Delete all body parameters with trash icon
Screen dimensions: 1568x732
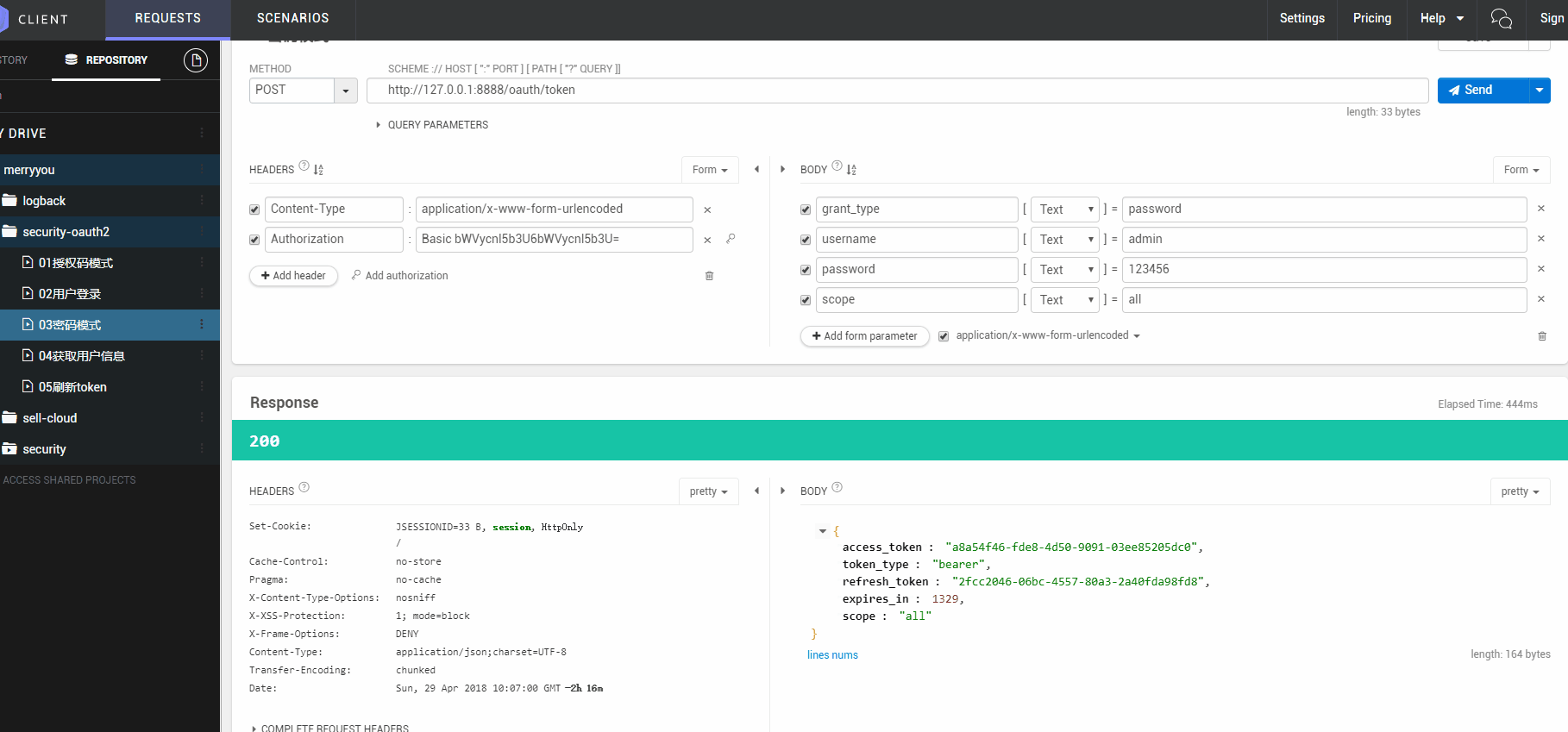1542,336
